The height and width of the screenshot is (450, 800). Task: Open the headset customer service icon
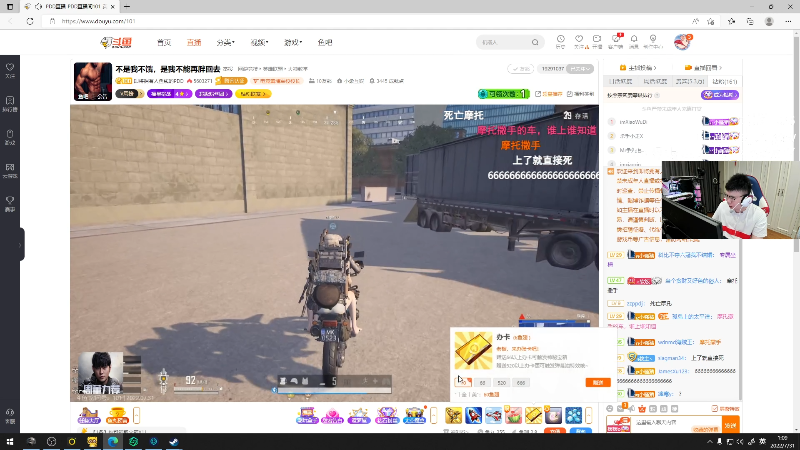click(10, 412)
